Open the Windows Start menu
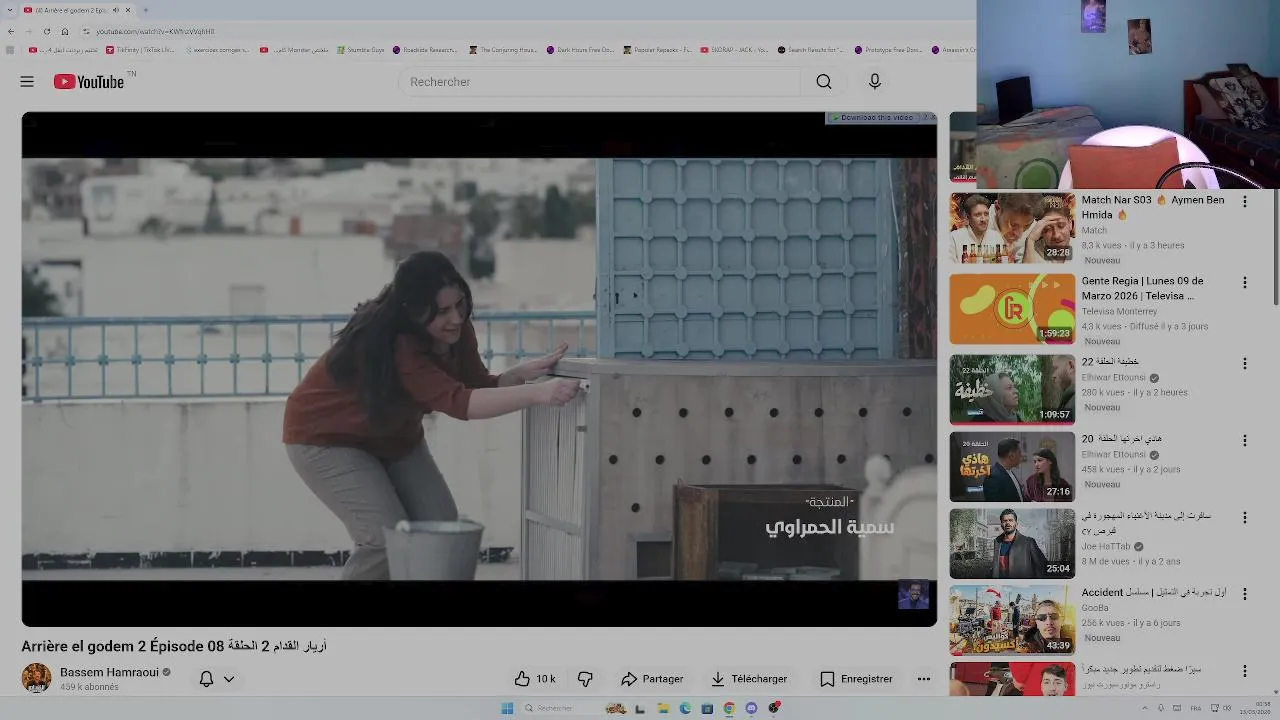 [507, 708]
